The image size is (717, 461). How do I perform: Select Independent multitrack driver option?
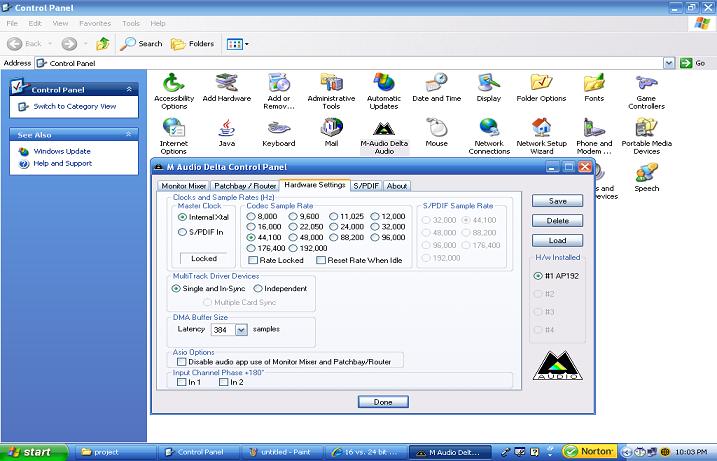280,289
